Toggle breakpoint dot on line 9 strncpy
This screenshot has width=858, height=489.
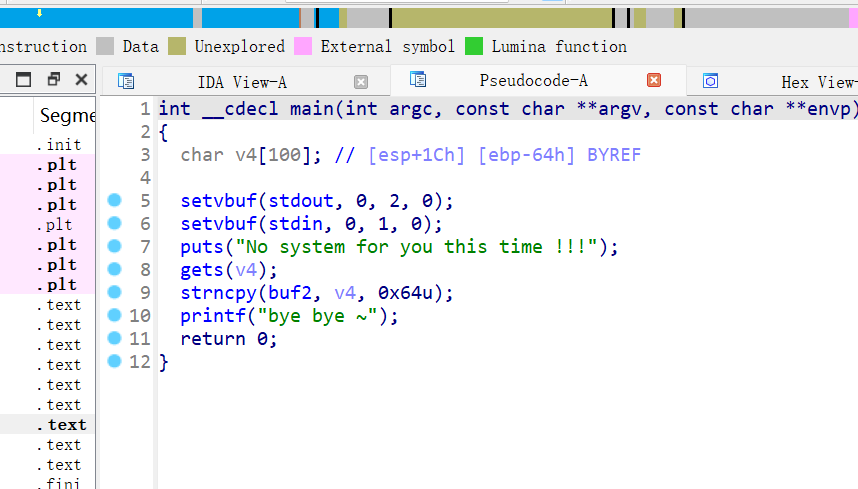114,292
